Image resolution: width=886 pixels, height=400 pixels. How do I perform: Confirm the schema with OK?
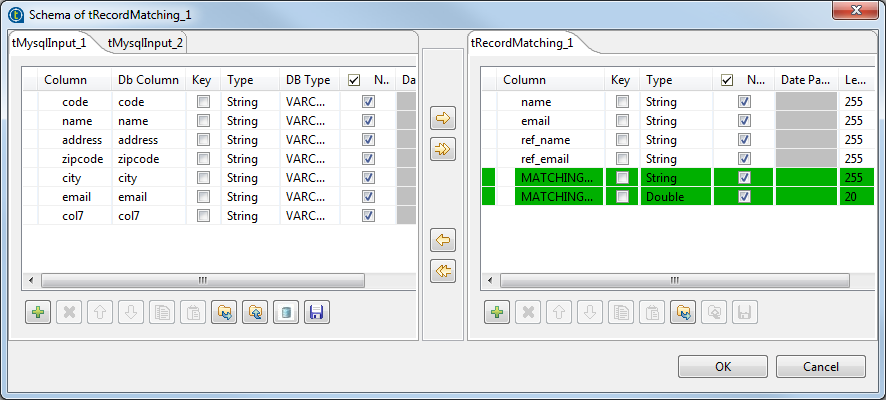pyautogui.click(x=722, y=367)
